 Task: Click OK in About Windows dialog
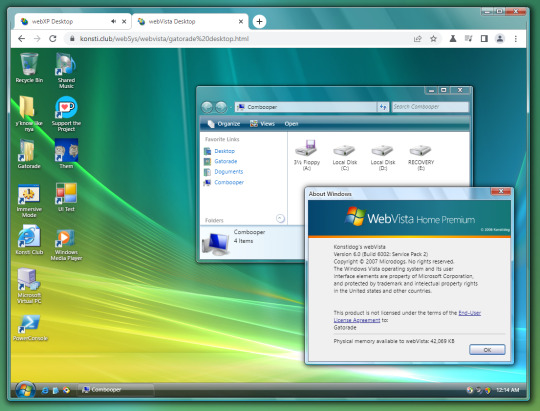[487, 350]
